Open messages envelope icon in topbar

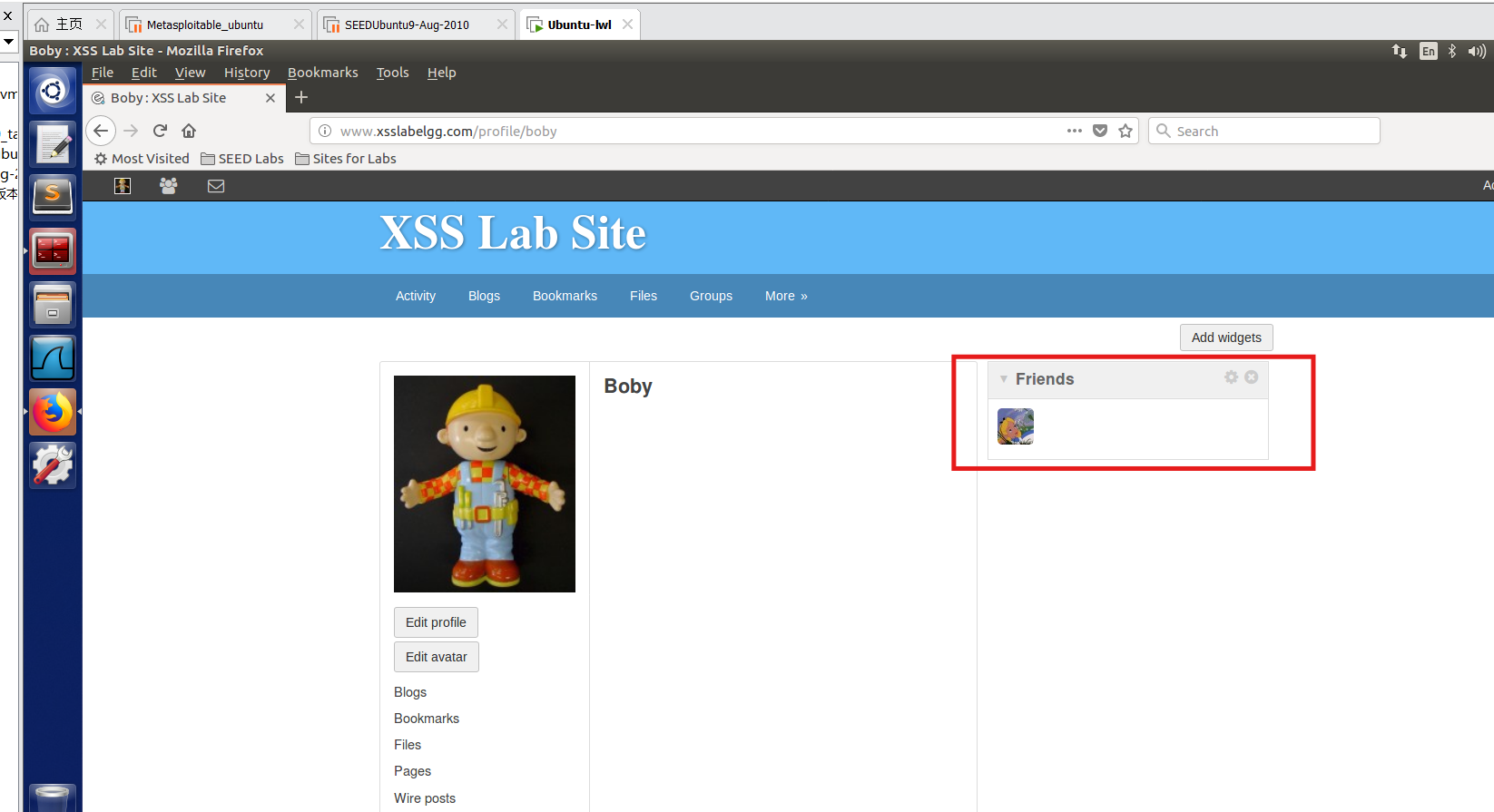pos(216,186)
